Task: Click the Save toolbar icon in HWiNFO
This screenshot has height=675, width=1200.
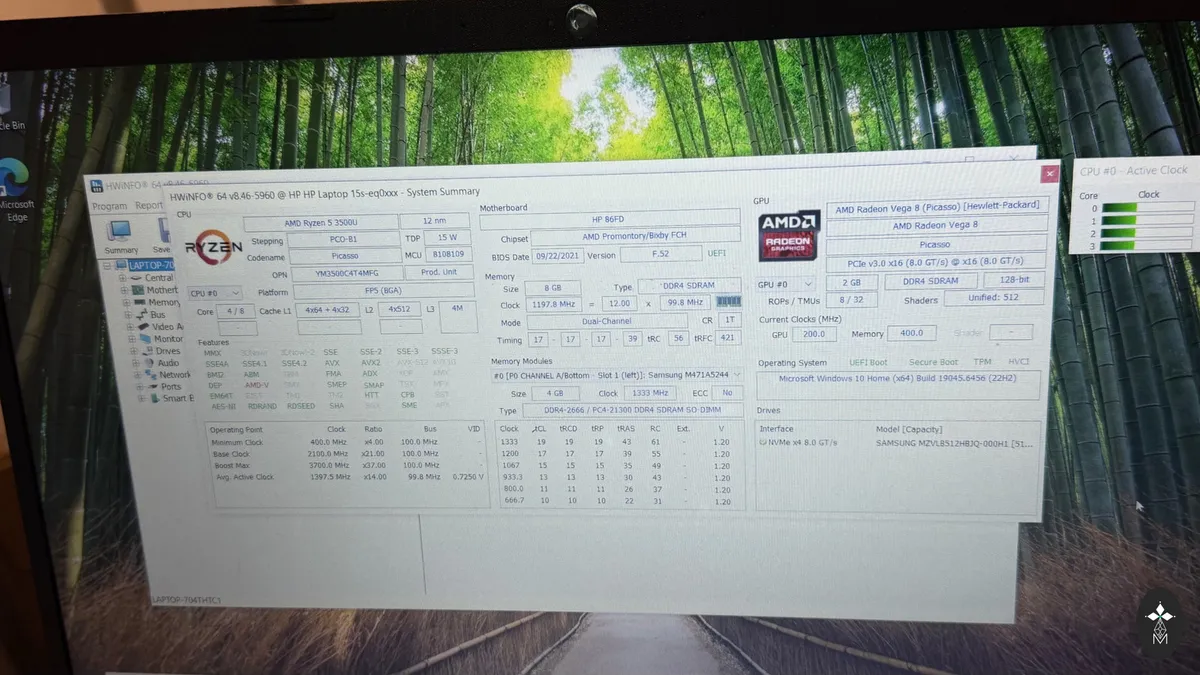Action: tap(161, 236)
